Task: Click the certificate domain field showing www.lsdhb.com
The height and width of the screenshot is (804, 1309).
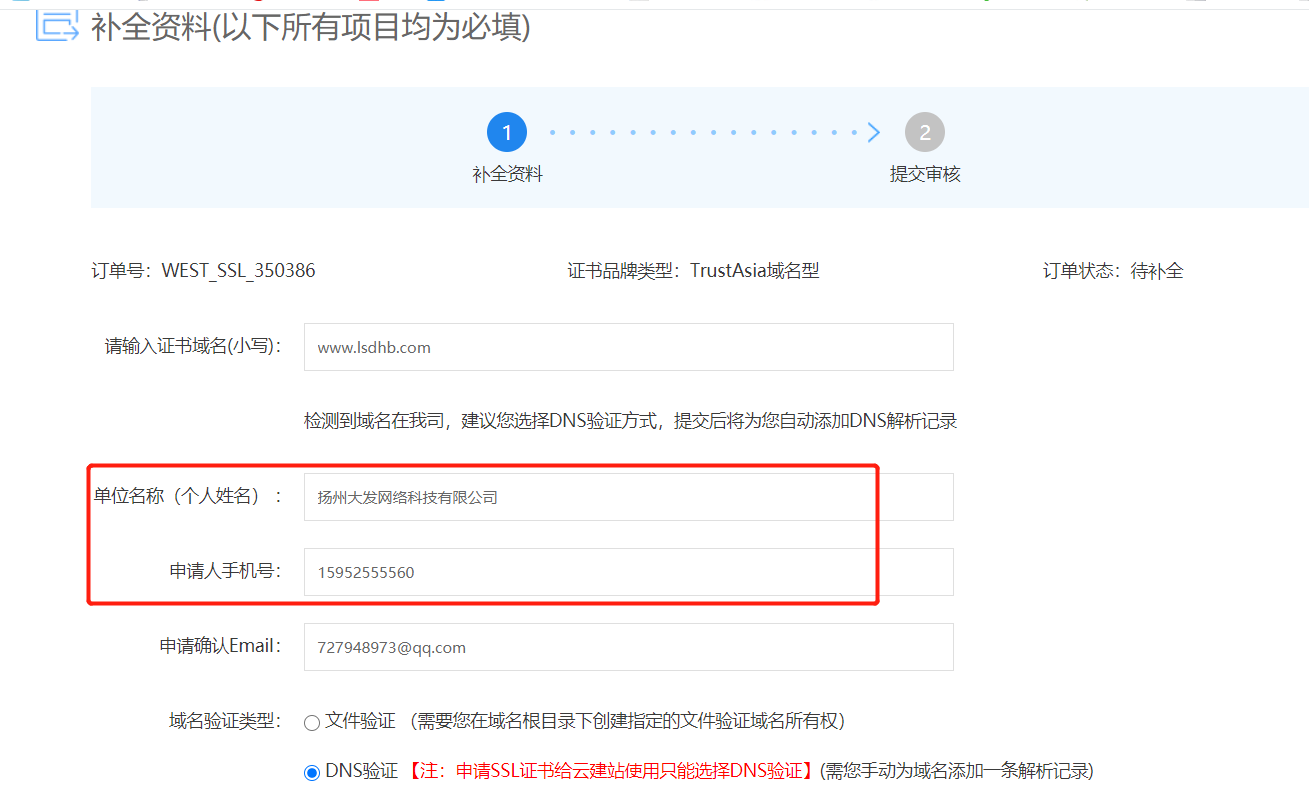Action: point(628,347)
